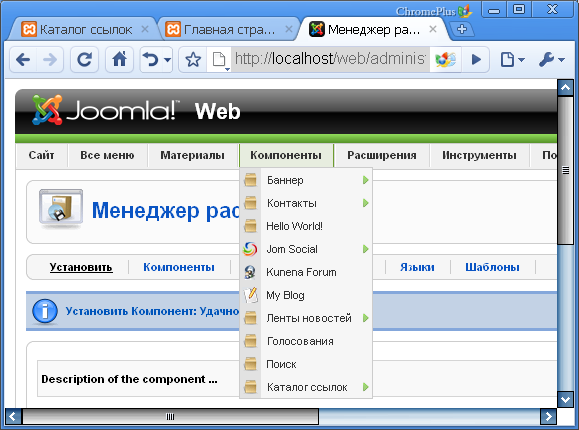
Task: Click the horizontal scrollbar right arrow
Action: click(x=548, y=416)
